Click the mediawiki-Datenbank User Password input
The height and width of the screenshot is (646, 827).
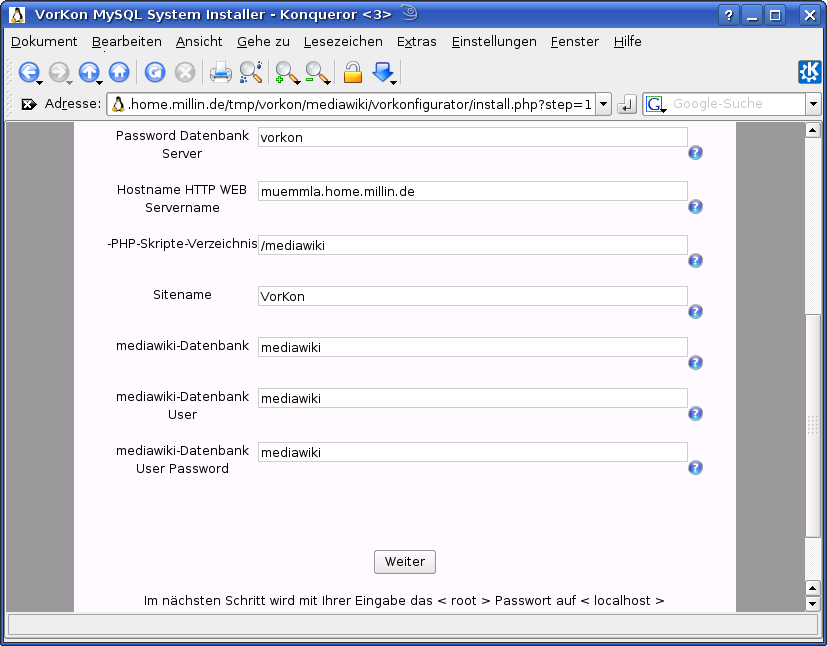[473, 452]
